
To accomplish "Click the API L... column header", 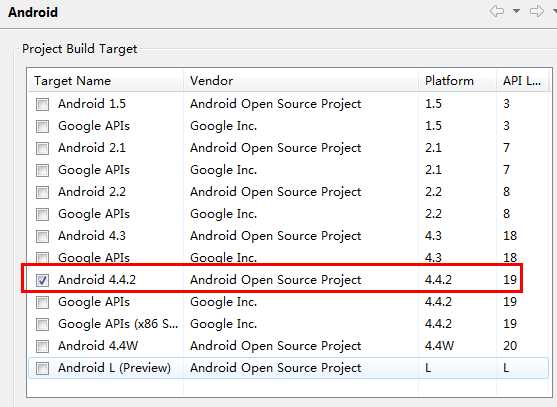I will (x=522, y=81).
